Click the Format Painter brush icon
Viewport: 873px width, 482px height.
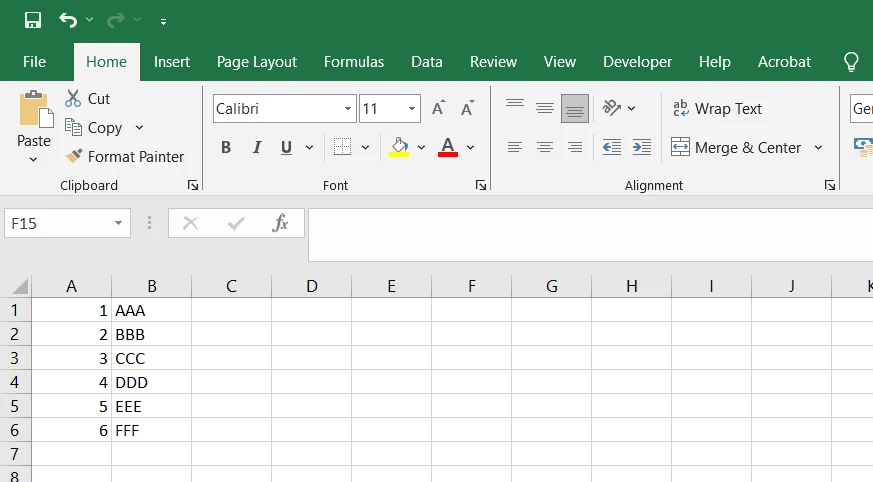(x=73, y=157)
